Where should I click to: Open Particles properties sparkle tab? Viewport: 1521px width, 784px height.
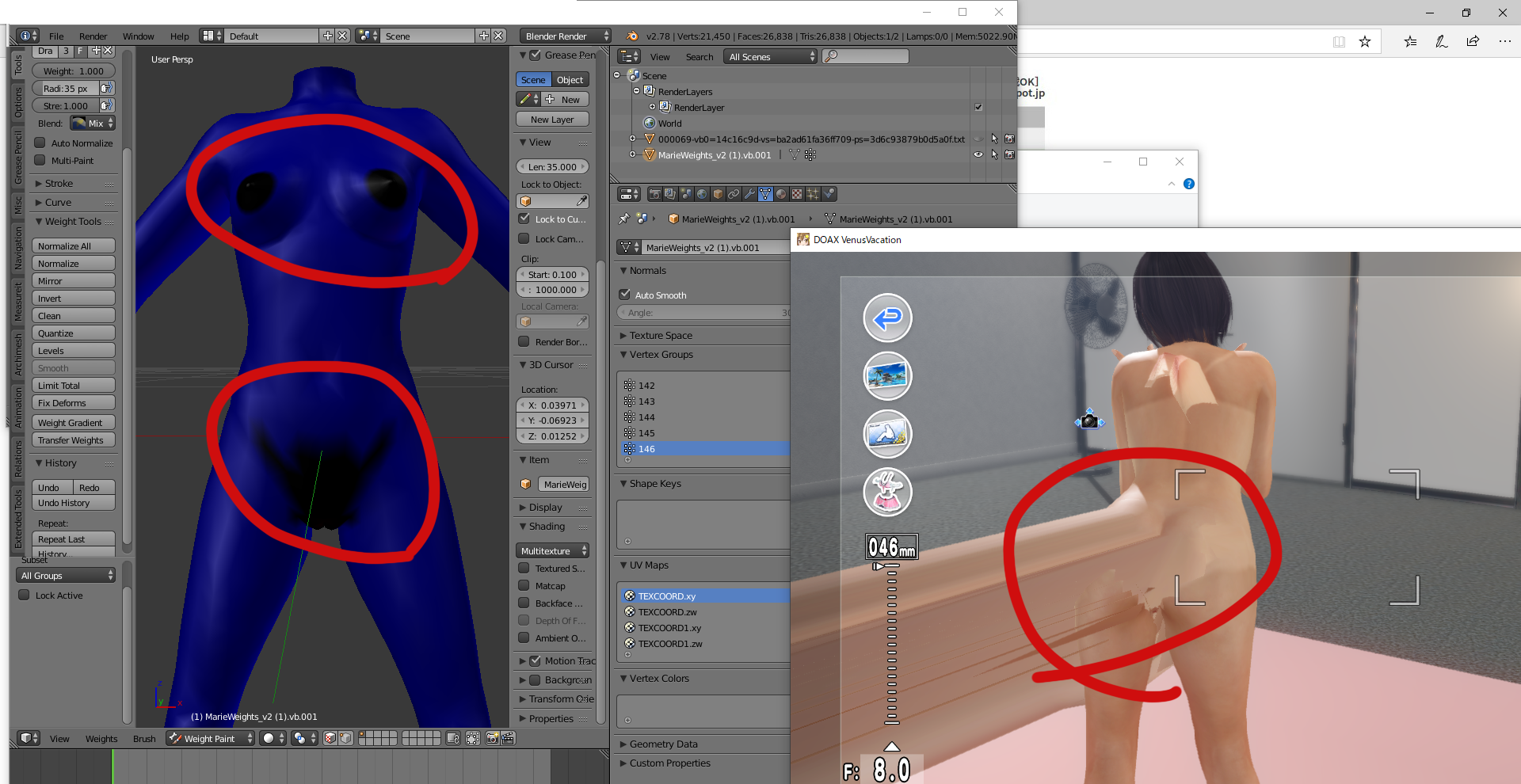(813, 194)
